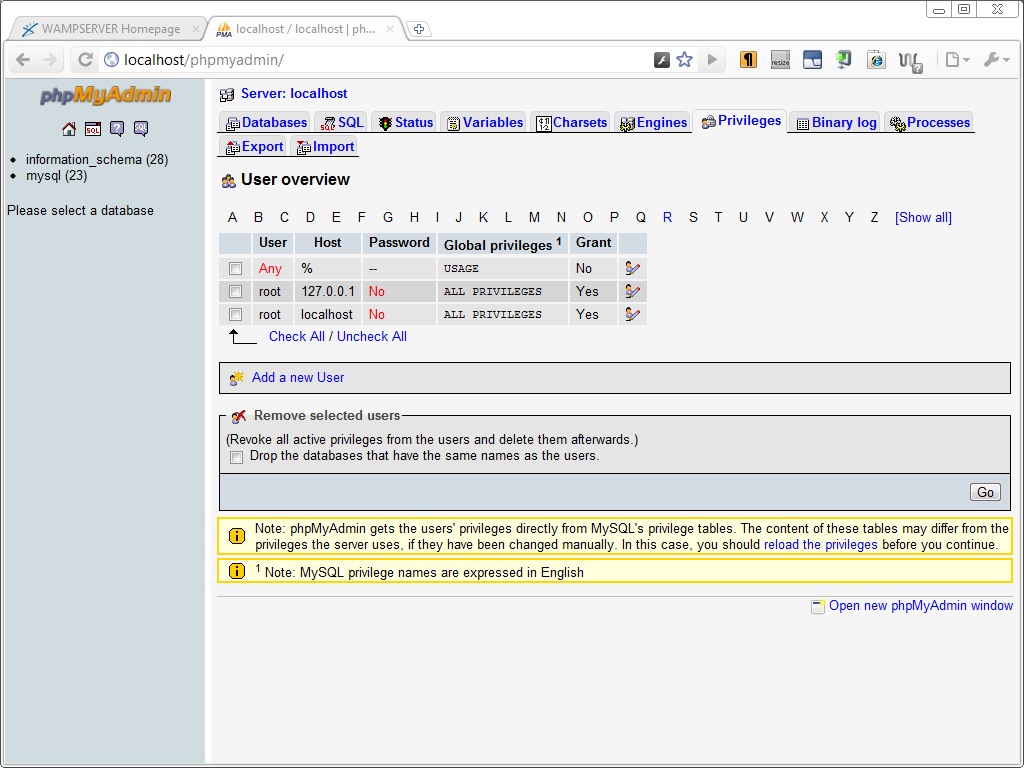This screenshot has width=1024, height=768.
Task: Click the Flash script icon in address bar
Action: click(662, 60)
